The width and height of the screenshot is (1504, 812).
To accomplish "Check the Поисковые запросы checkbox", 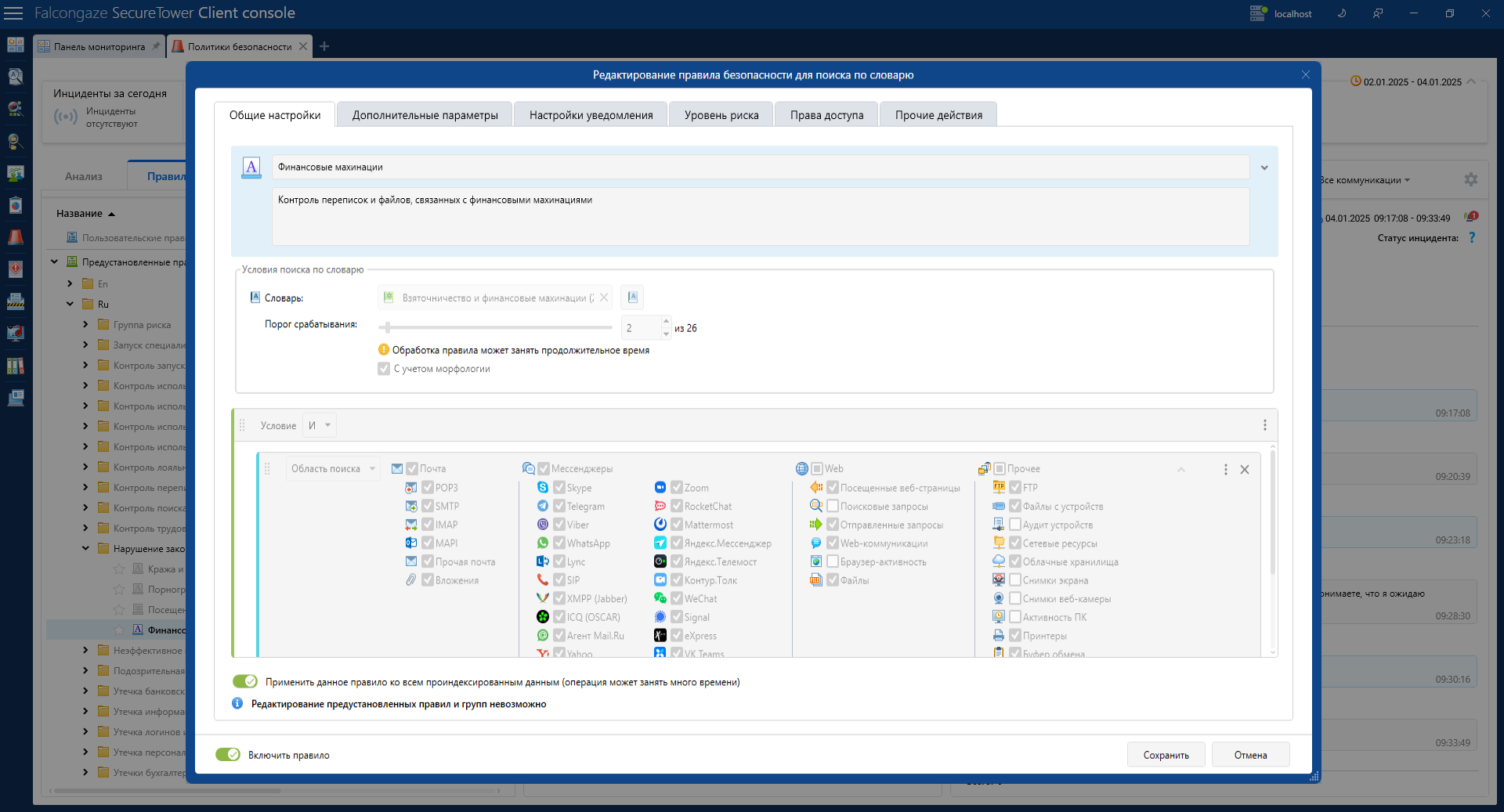I will [x=833, y=507].
